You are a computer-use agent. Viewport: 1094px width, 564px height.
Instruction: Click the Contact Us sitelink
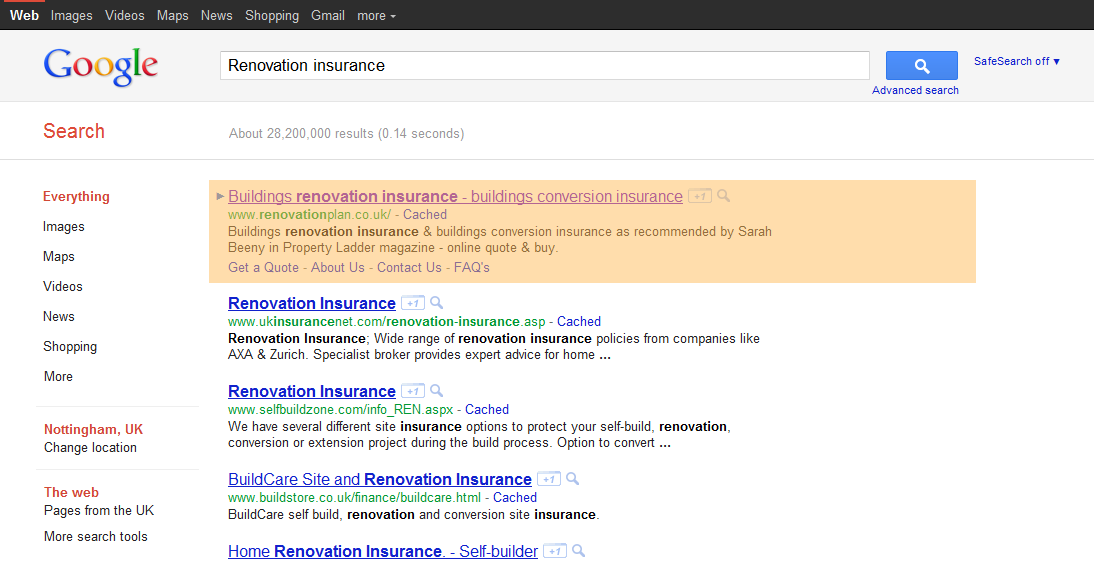[409, 267]
